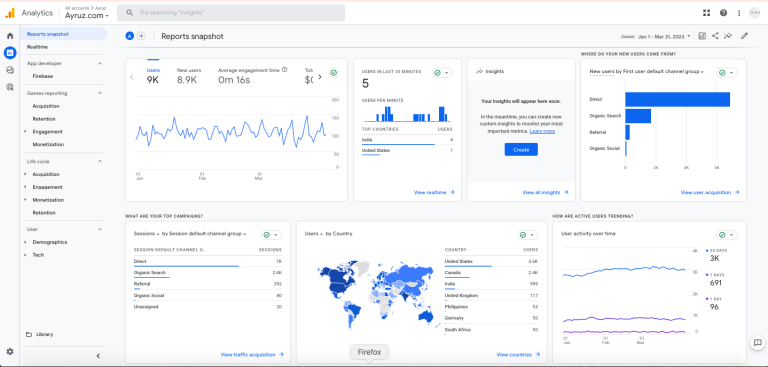
Task: Open the View all insights link
Action: pyautogui.click(x=545, y=193)
